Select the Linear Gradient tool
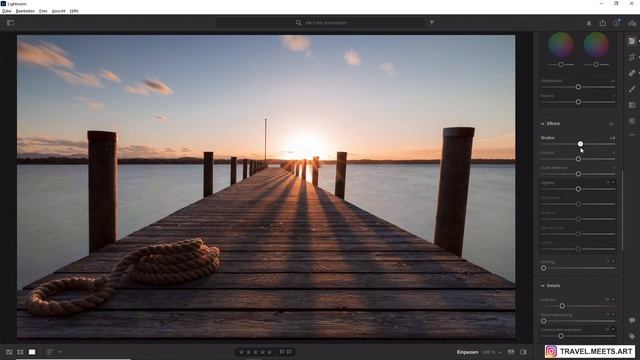 (x=632, y=105)
